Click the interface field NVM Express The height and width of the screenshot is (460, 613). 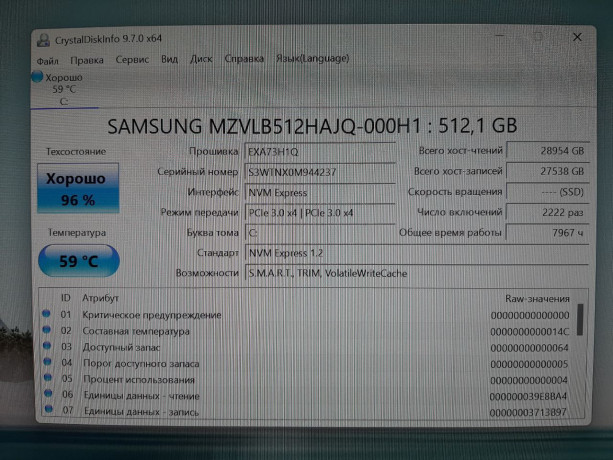pyautogui.click(x=320, y=193)
